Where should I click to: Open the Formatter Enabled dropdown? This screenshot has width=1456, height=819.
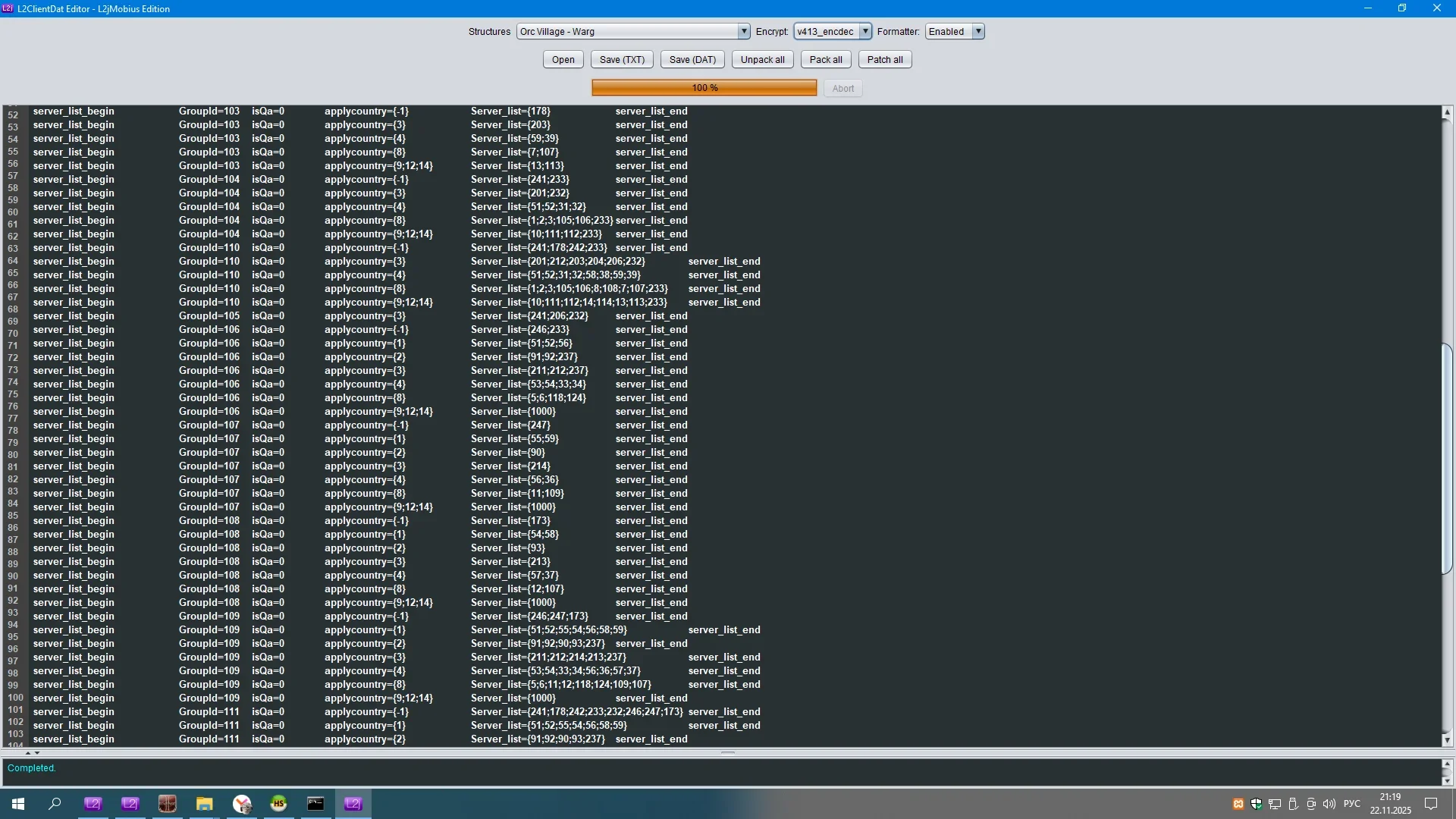[x=978, y=31]
